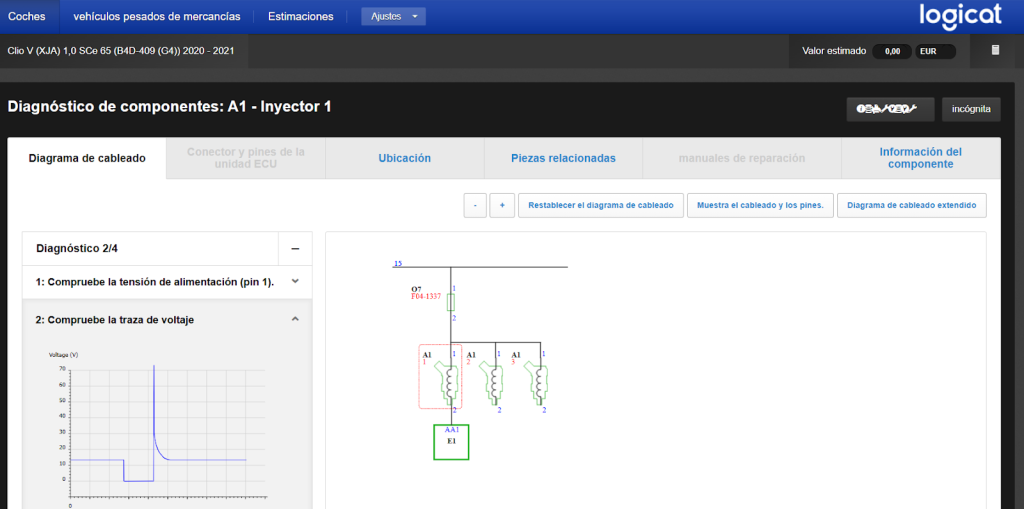
Task: Expand step 1 tensión de alimentación chevron
Action: (x=295, y=282)
